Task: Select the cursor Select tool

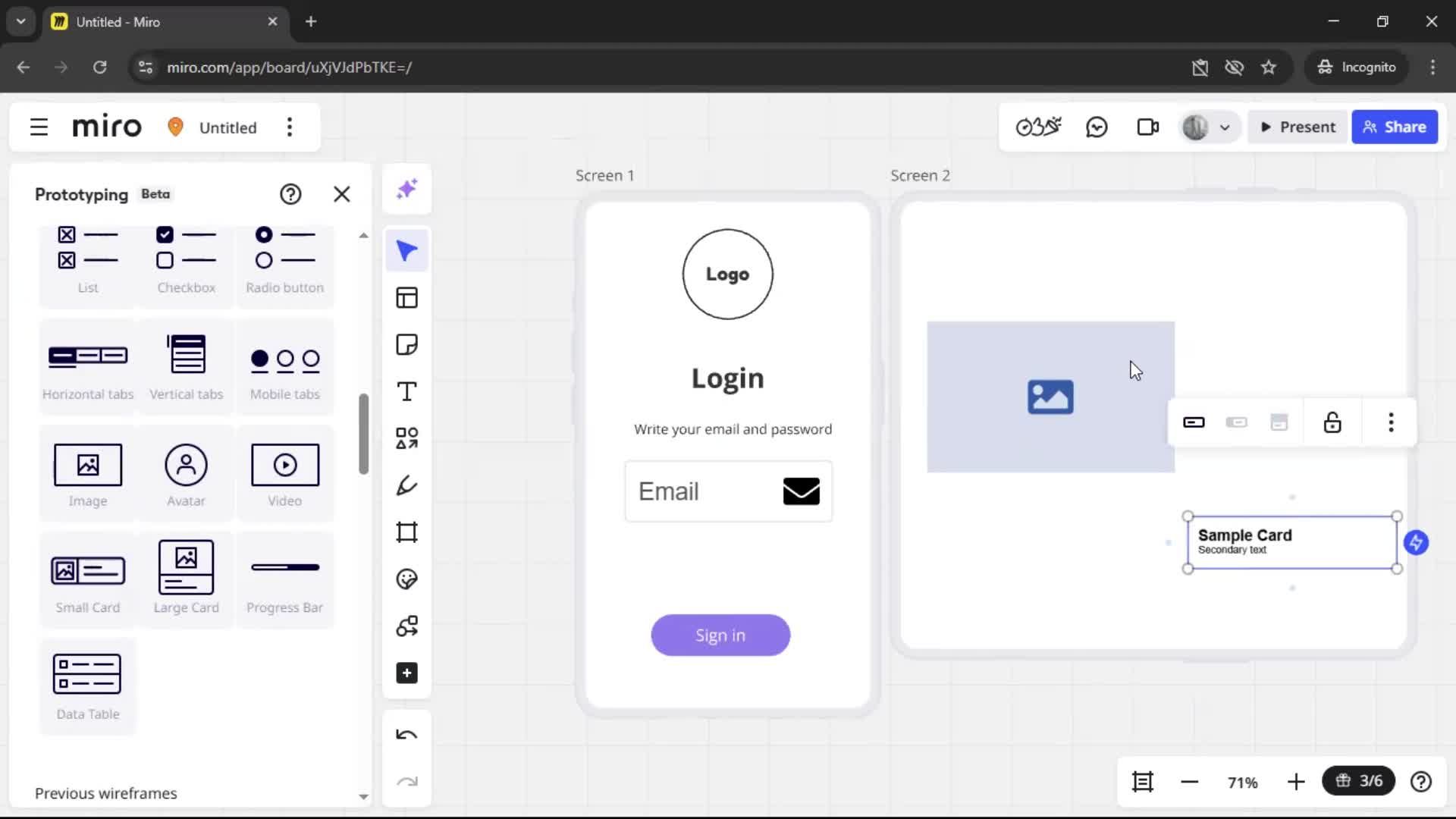Action: (407, 251)
